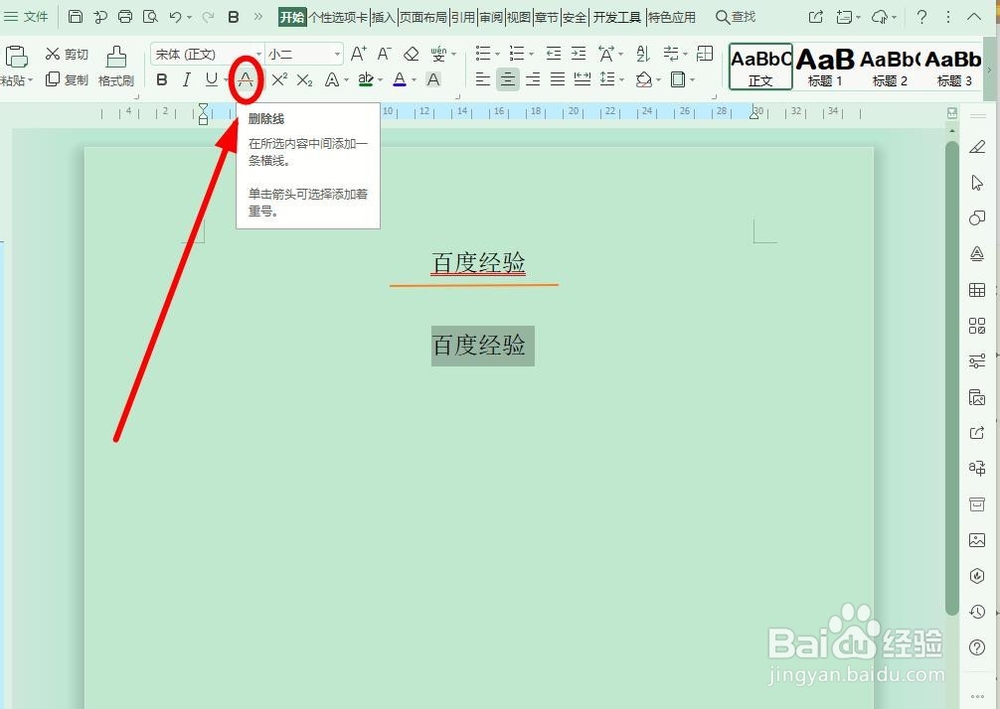
Task: Click the picture icon in right sidebar
Action: (x=976, y=541)
